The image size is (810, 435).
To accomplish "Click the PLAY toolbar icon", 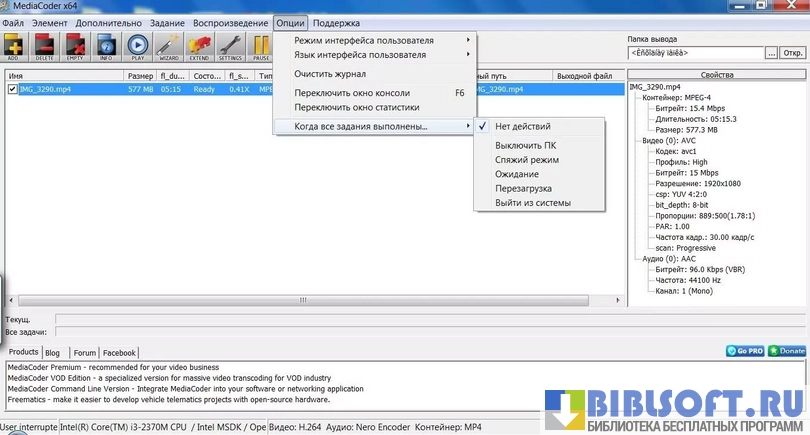I will click(137, 46).
